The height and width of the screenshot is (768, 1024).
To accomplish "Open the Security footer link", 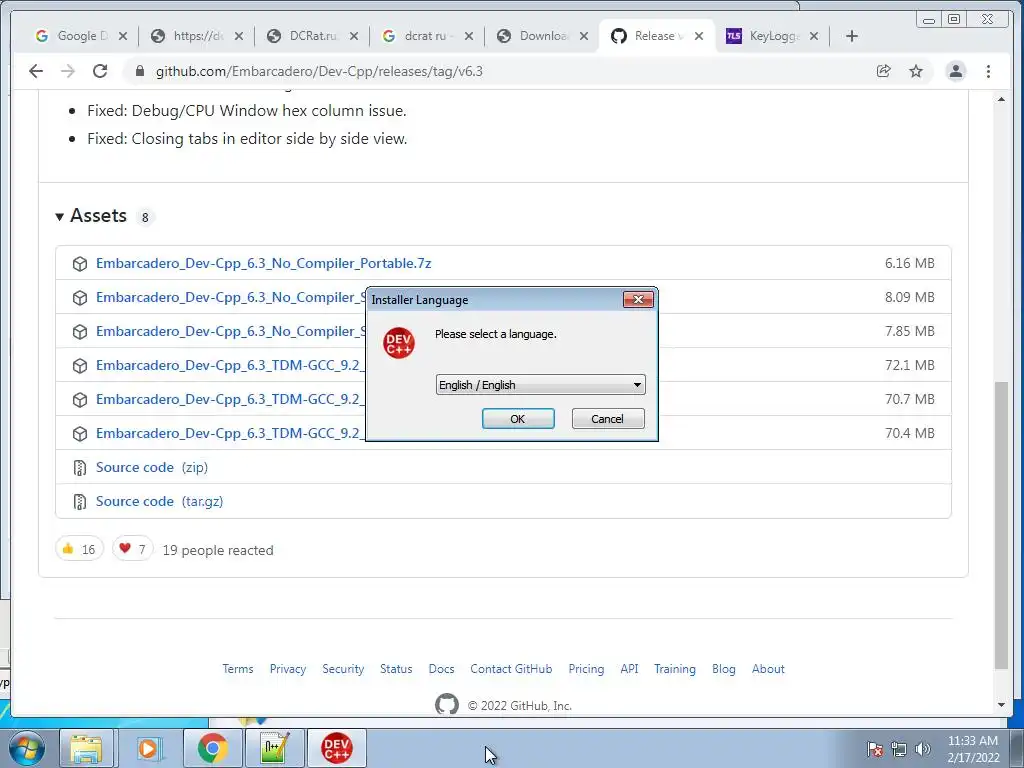I will coord(343,669).
